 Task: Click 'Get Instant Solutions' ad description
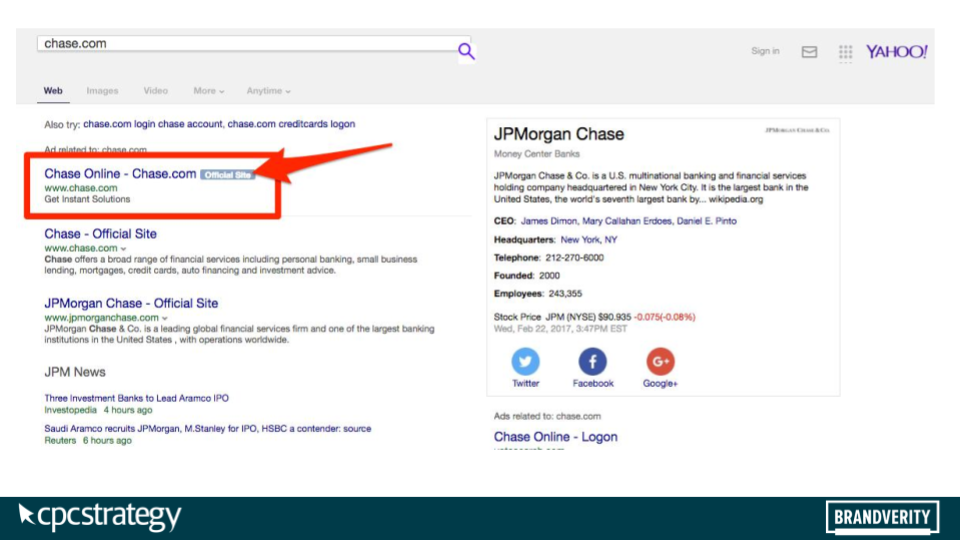click(87, 199)
